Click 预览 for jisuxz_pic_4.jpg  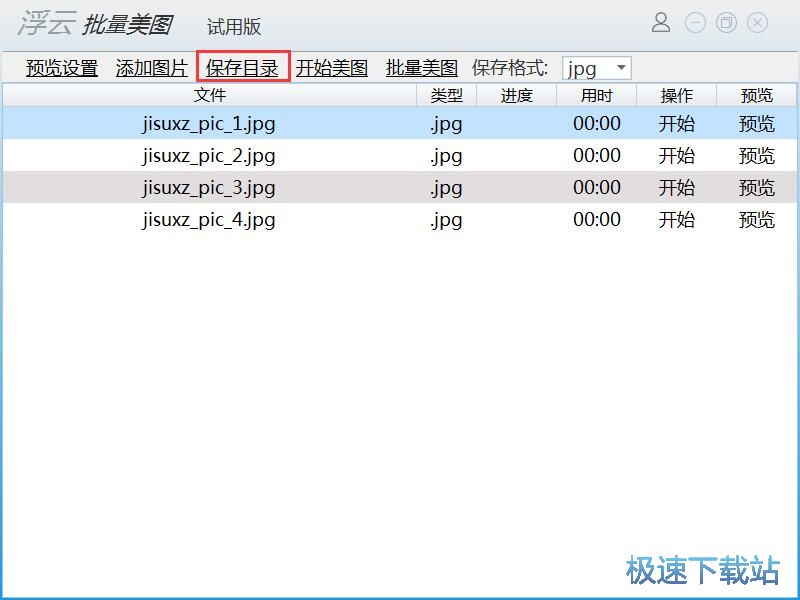coord(757,220)
